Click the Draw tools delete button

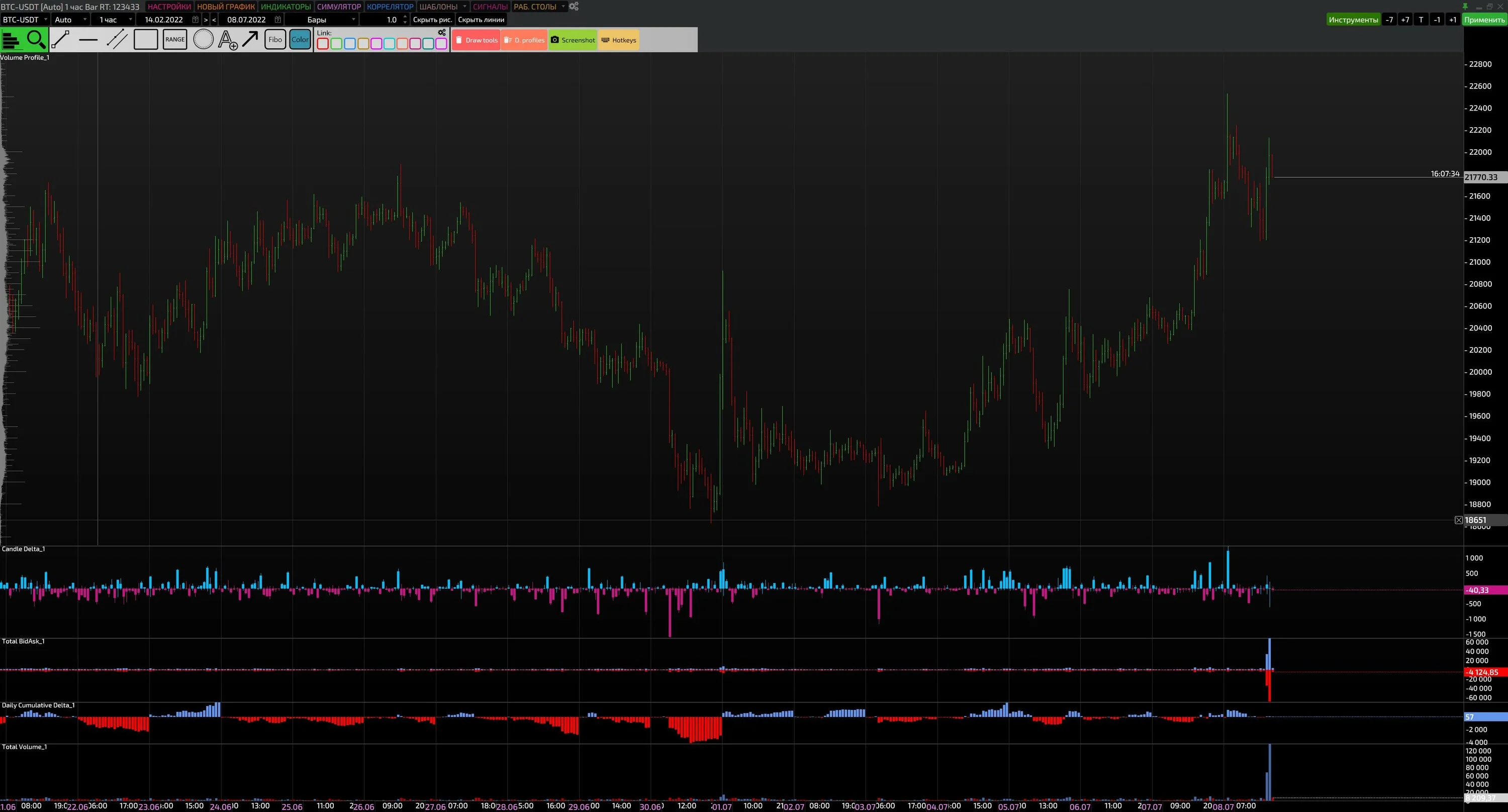(x=476, y=40)
